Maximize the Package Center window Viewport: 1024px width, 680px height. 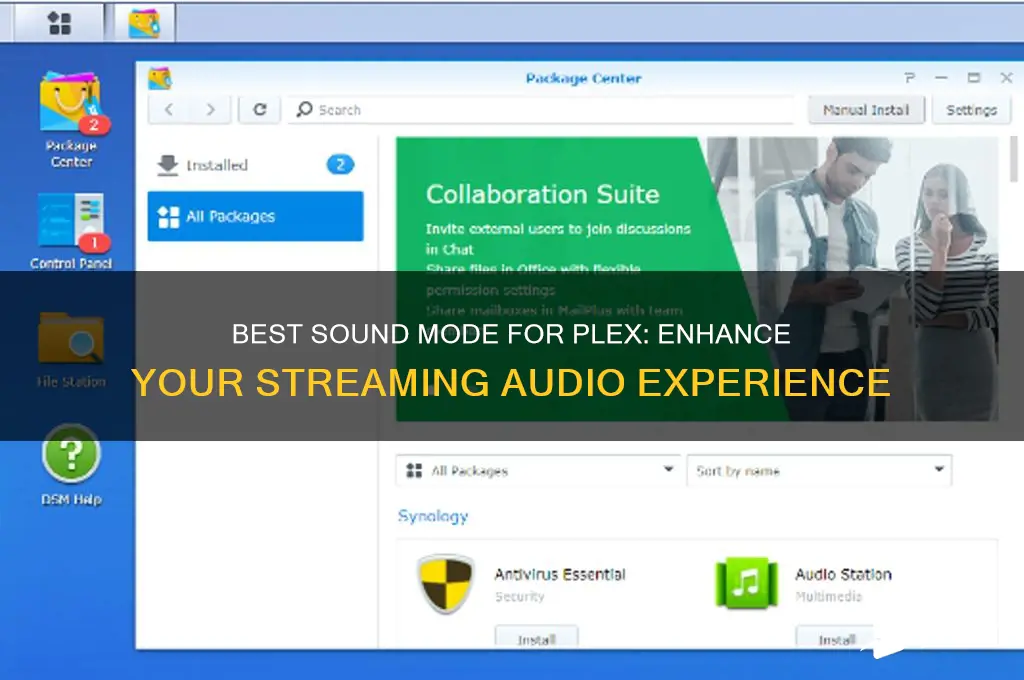point(974,78)
